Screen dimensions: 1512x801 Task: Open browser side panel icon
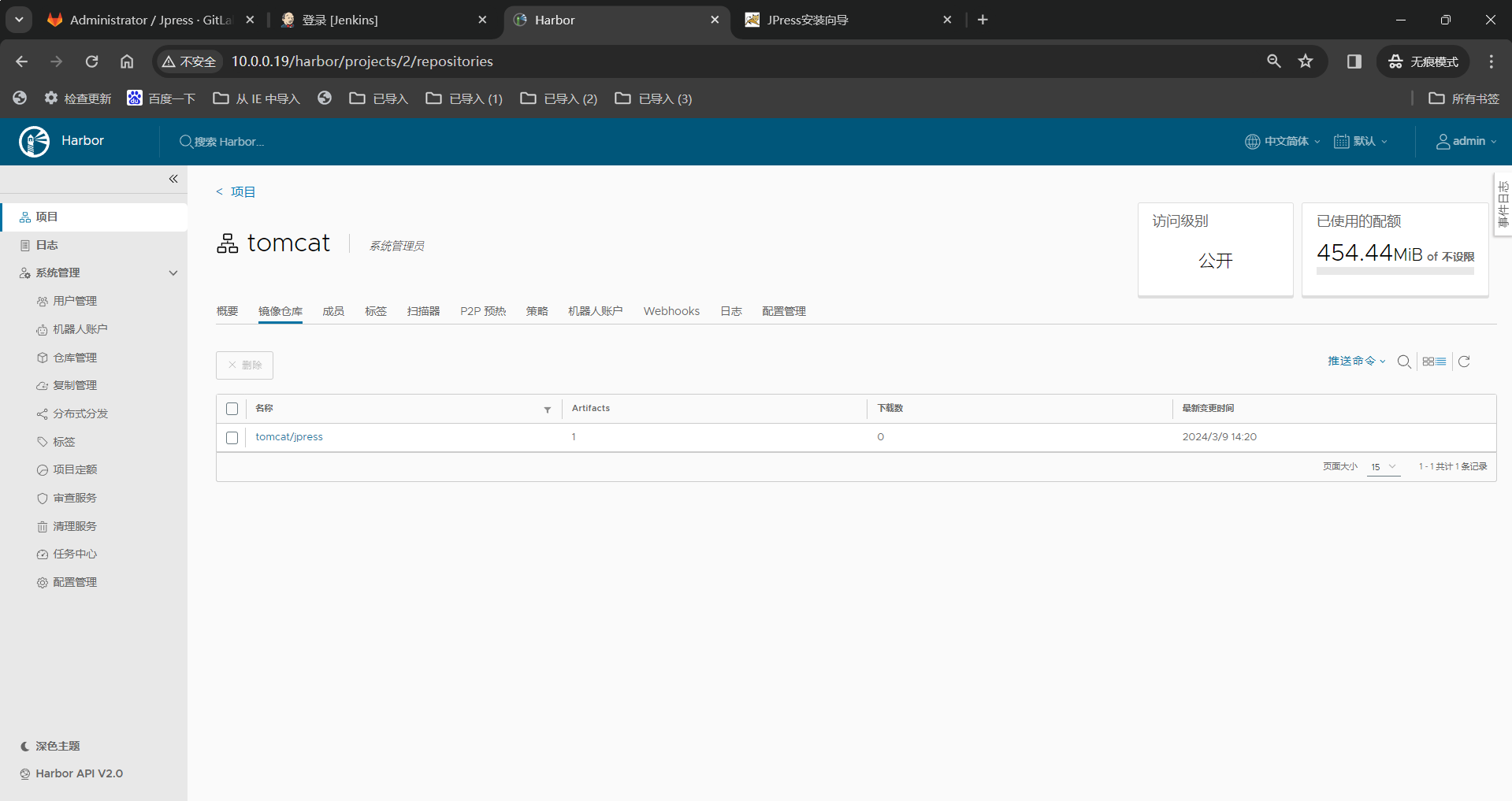1354,61
